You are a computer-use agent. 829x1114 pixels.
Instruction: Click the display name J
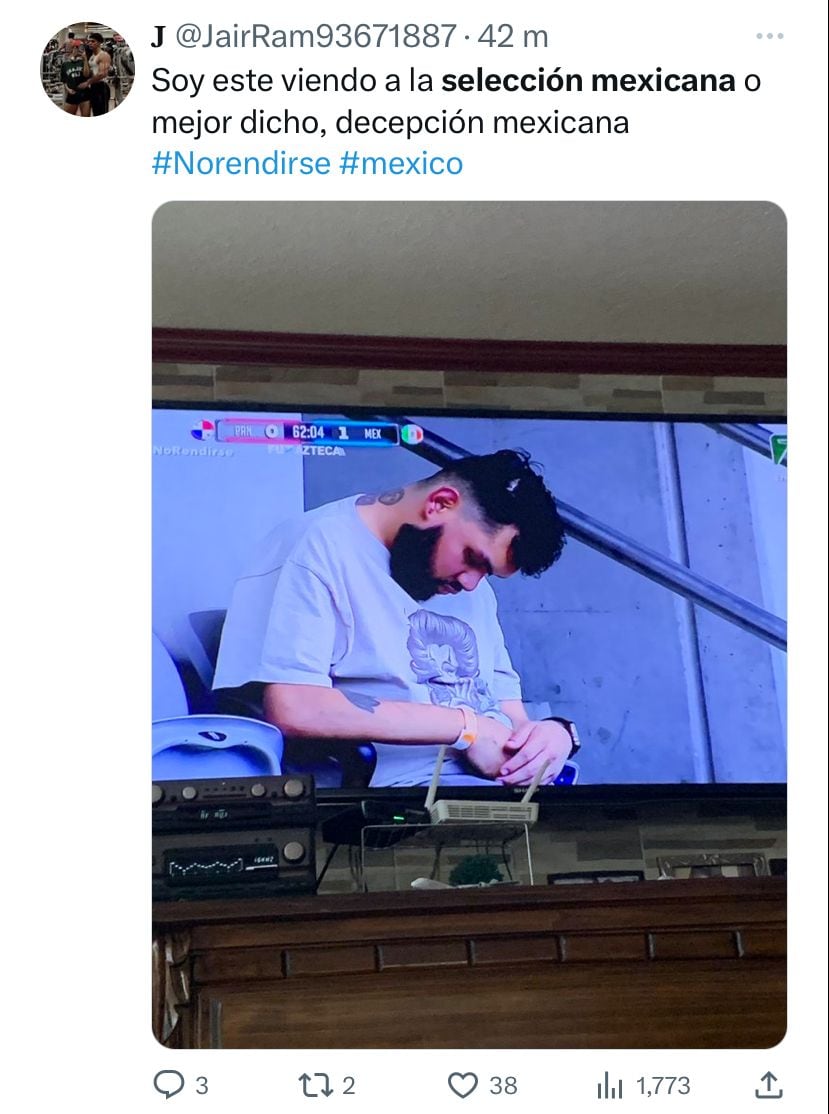coord(158,37)
